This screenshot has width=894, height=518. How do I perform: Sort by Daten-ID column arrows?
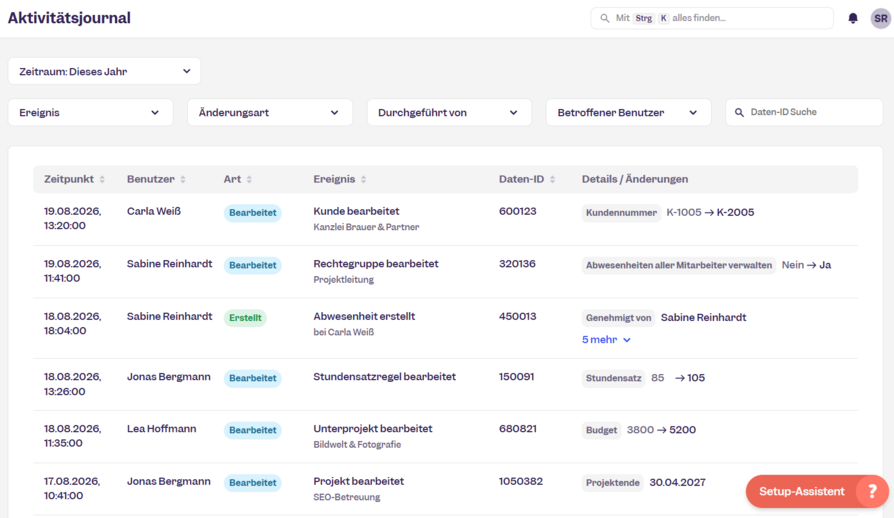(552, 180)
